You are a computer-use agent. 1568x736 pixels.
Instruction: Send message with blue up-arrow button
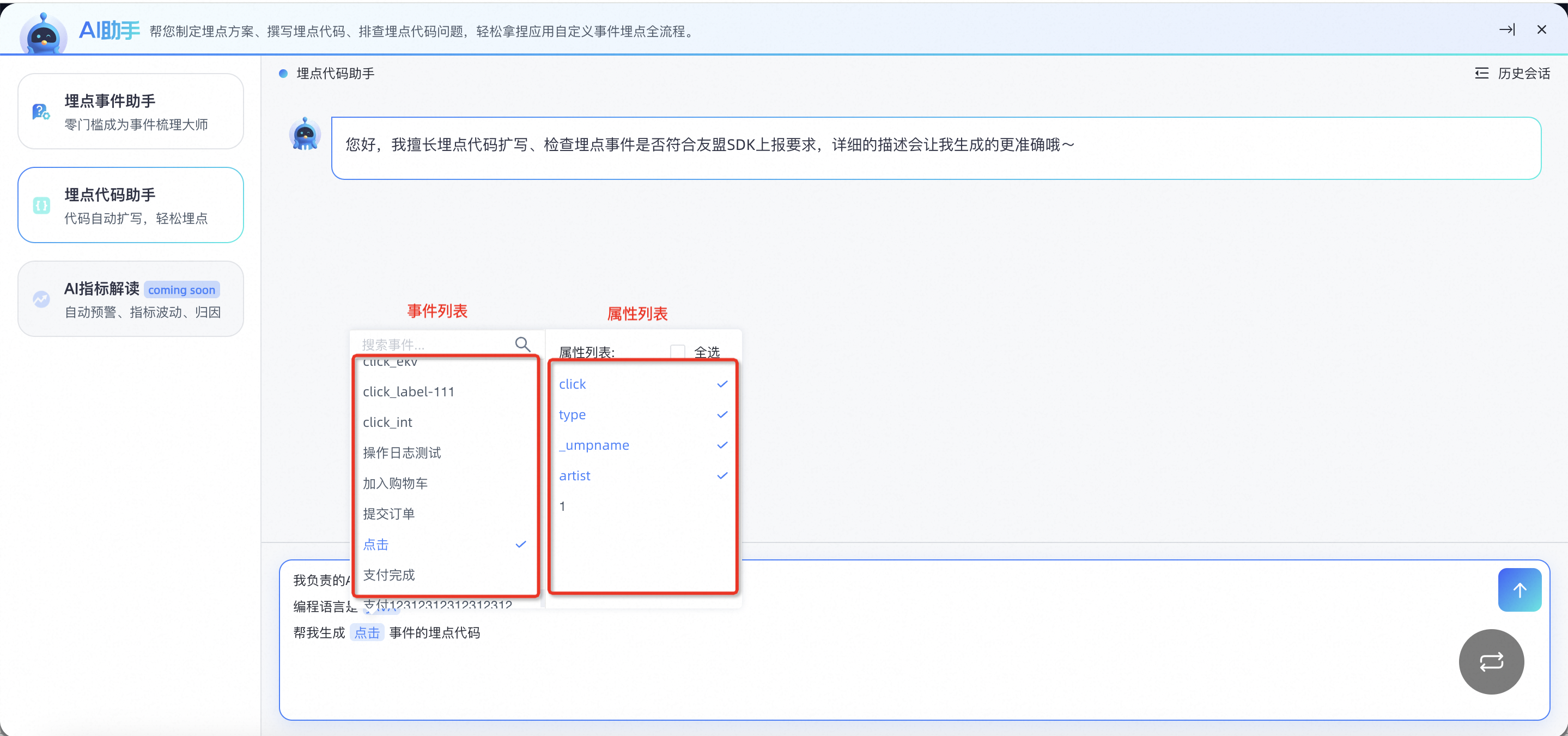[x=1519, y=590]
